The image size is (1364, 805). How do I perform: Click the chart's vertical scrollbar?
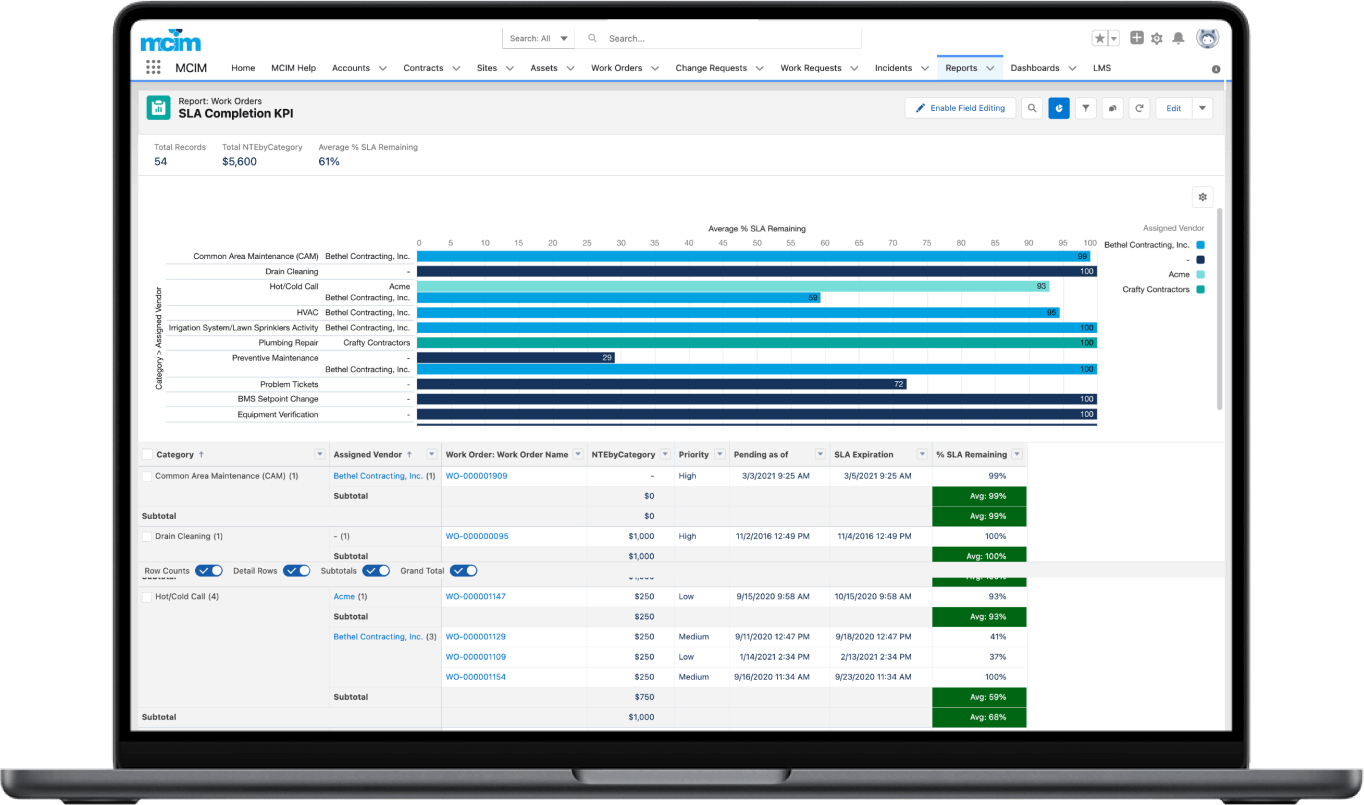1219,308
